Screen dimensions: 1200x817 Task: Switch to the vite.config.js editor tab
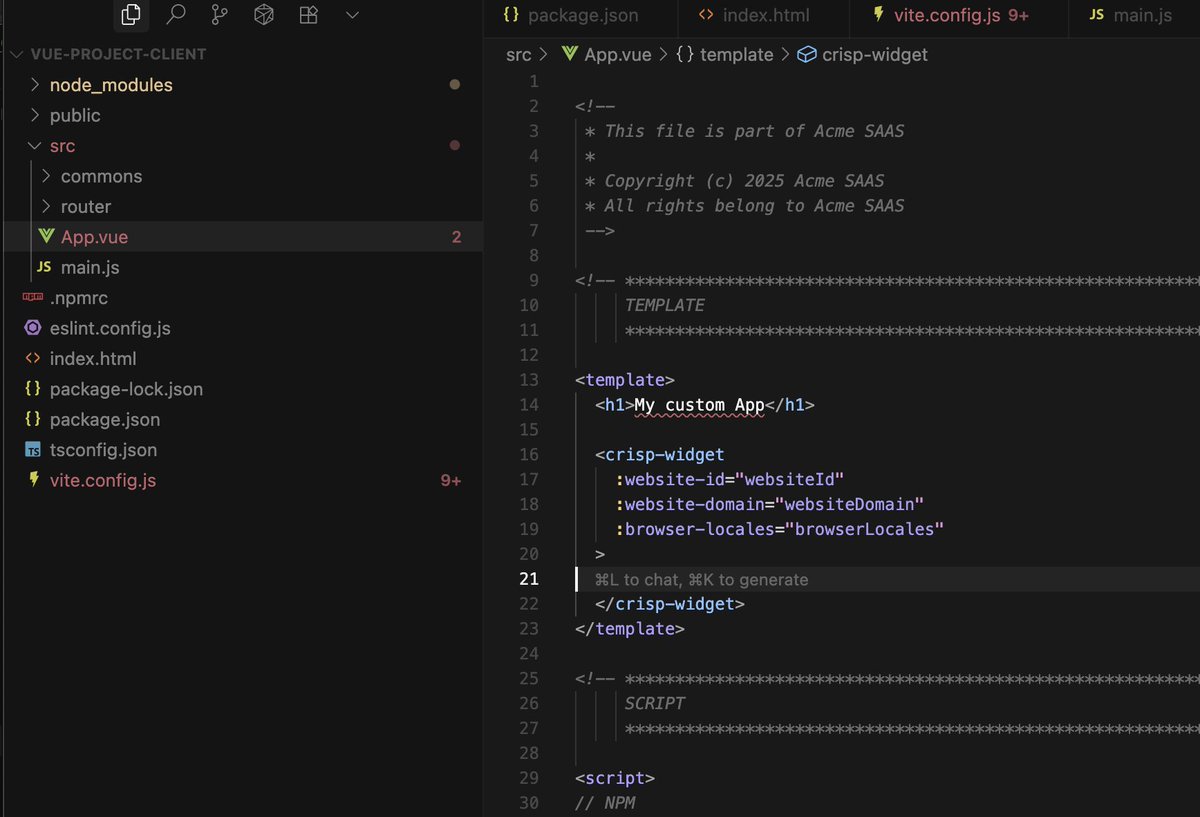point(958,15)
